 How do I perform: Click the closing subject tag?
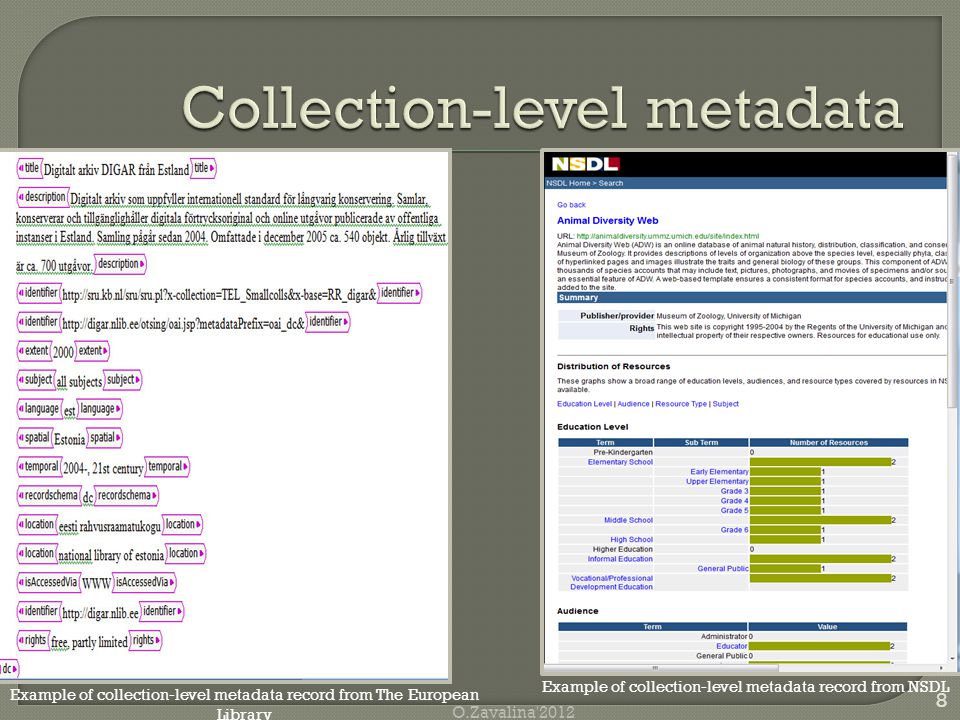tap(123, 380)
